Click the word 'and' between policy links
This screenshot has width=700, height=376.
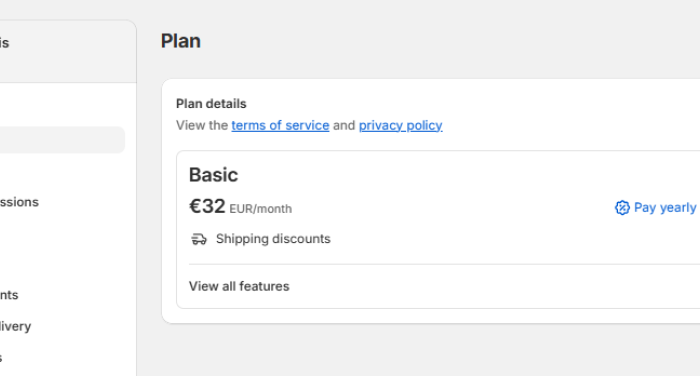[x=344, y=125]
